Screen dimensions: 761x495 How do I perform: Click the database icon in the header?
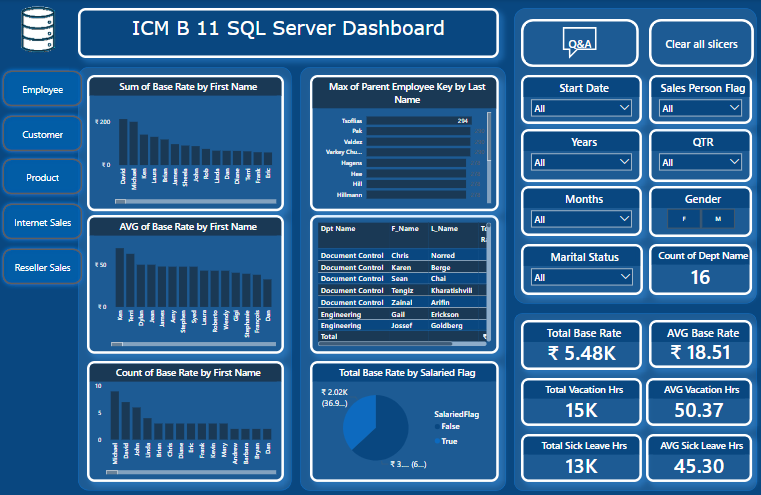pyautogui.click(x=38, y=29)
